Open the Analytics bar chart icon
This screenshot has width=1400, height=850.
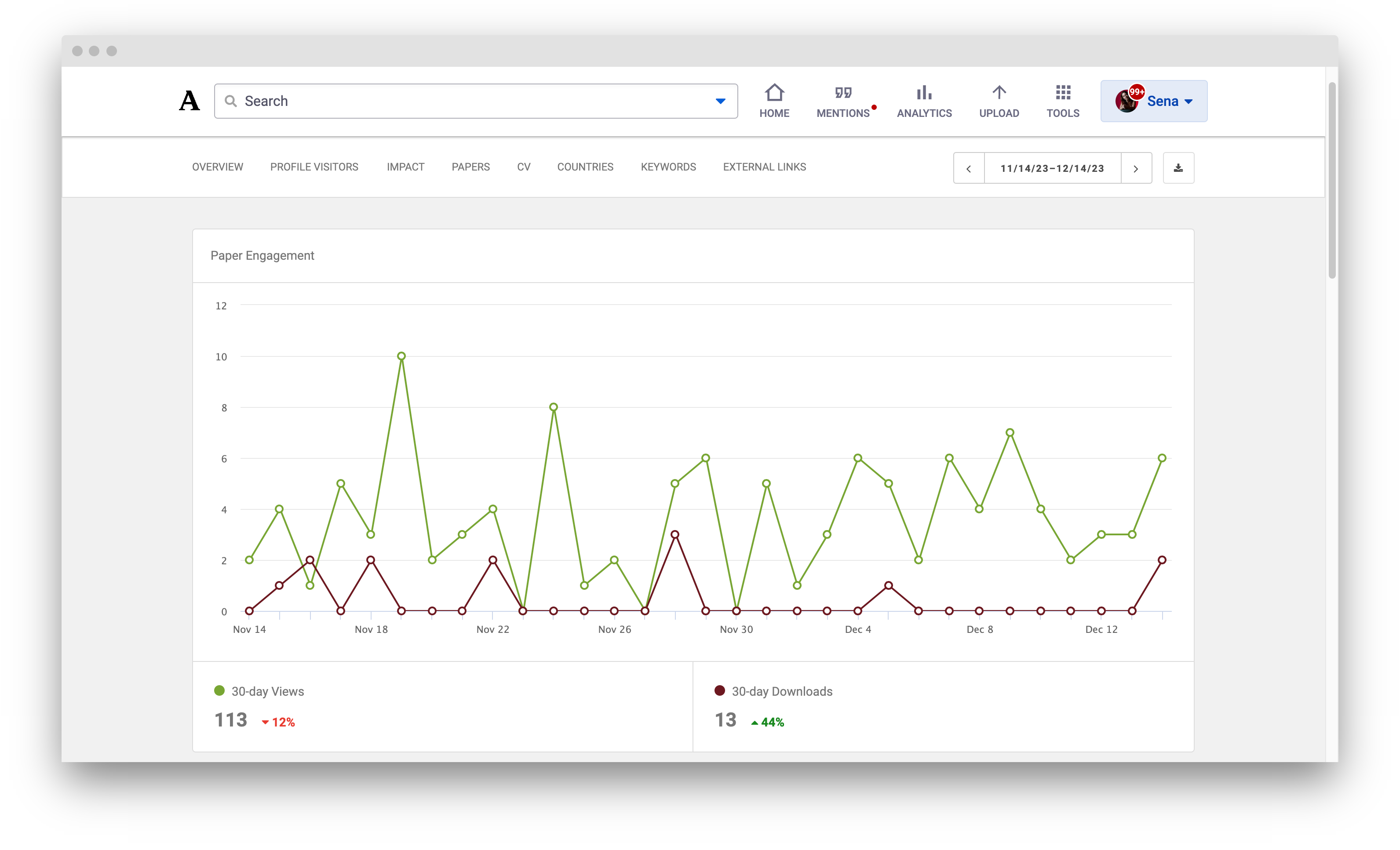(x=924, y=93)
